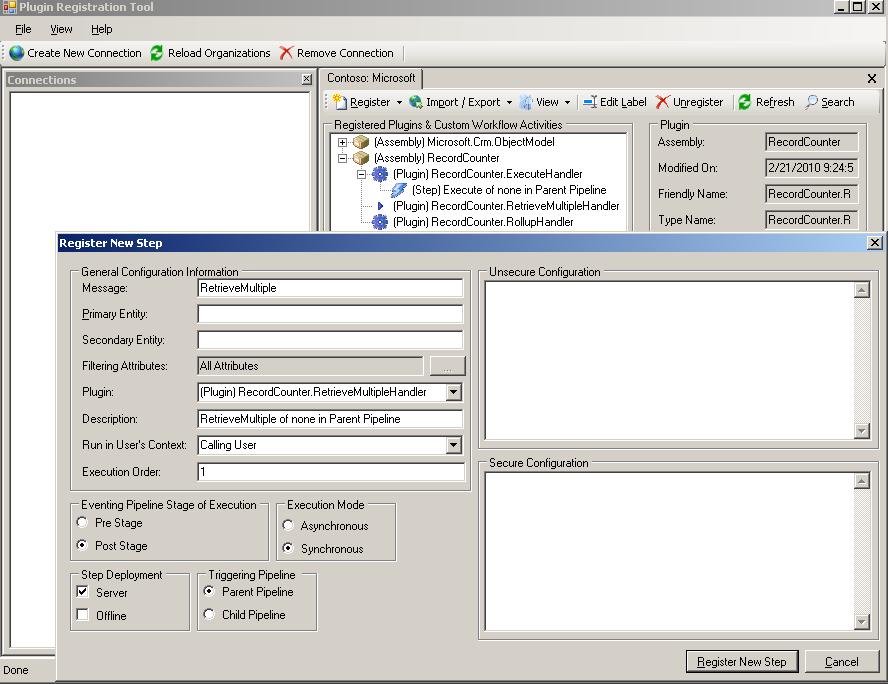
Task: Click the Description input field
Action: (330, 419)
